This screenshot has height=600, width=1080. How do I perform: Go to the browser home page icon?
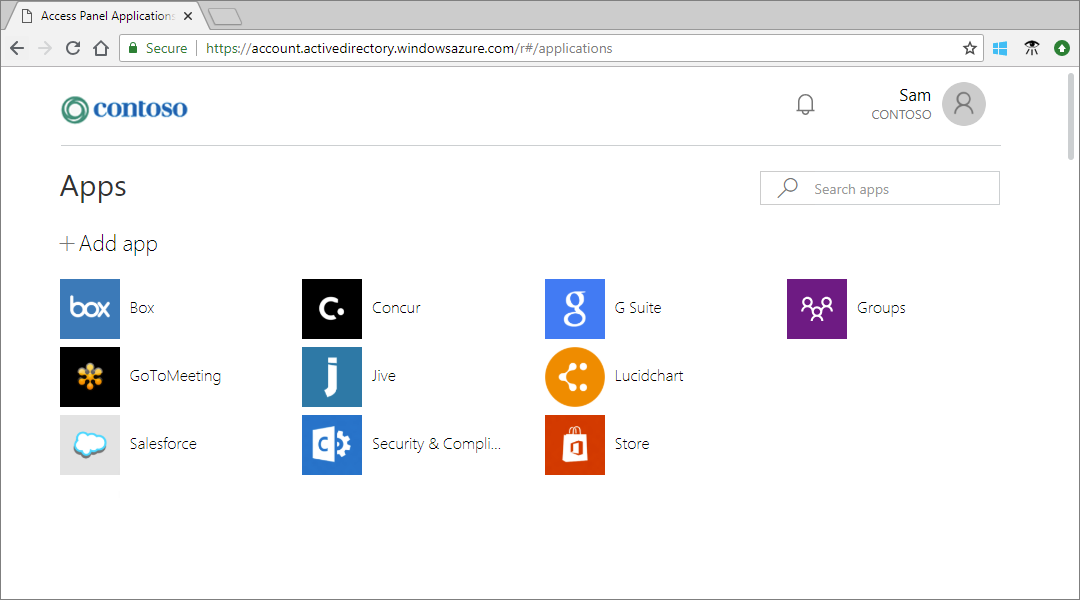pyautogui.click(x=101, y=48)
